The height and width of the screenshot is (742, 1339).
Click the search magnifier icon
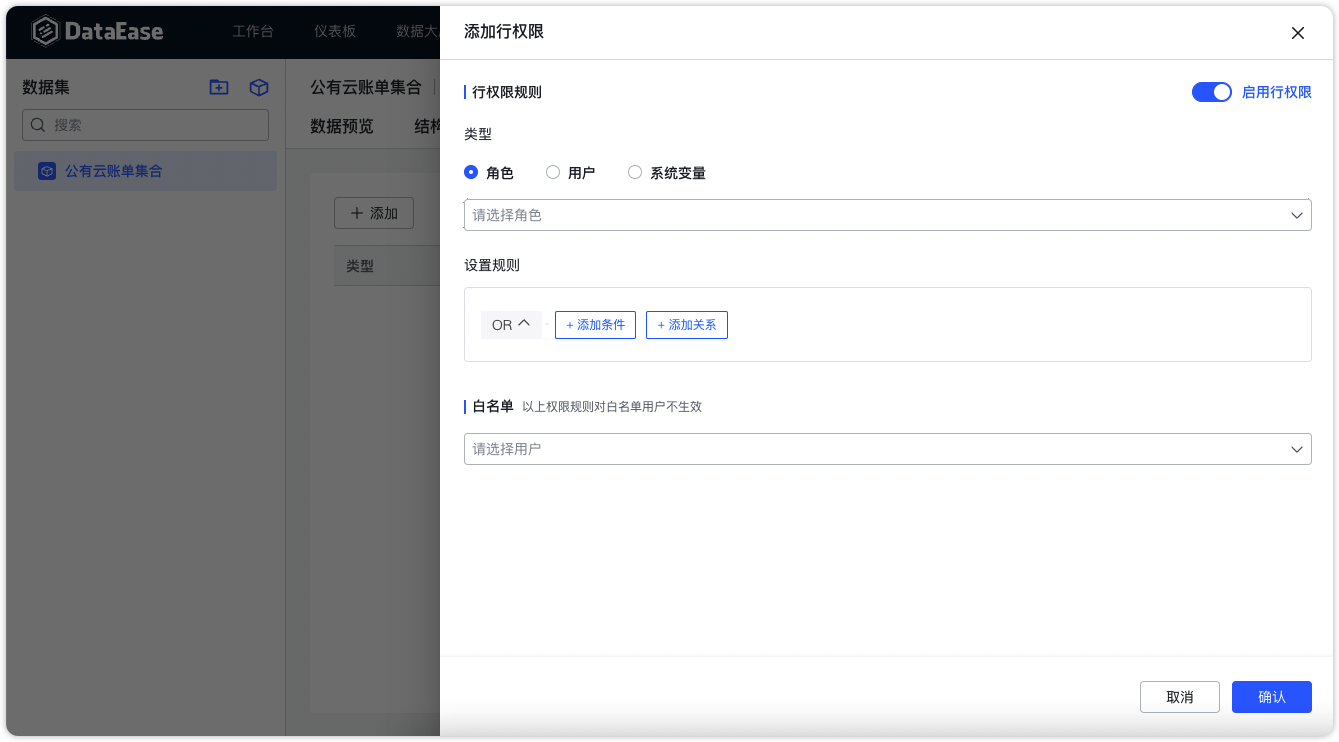[x=38, y=125]
